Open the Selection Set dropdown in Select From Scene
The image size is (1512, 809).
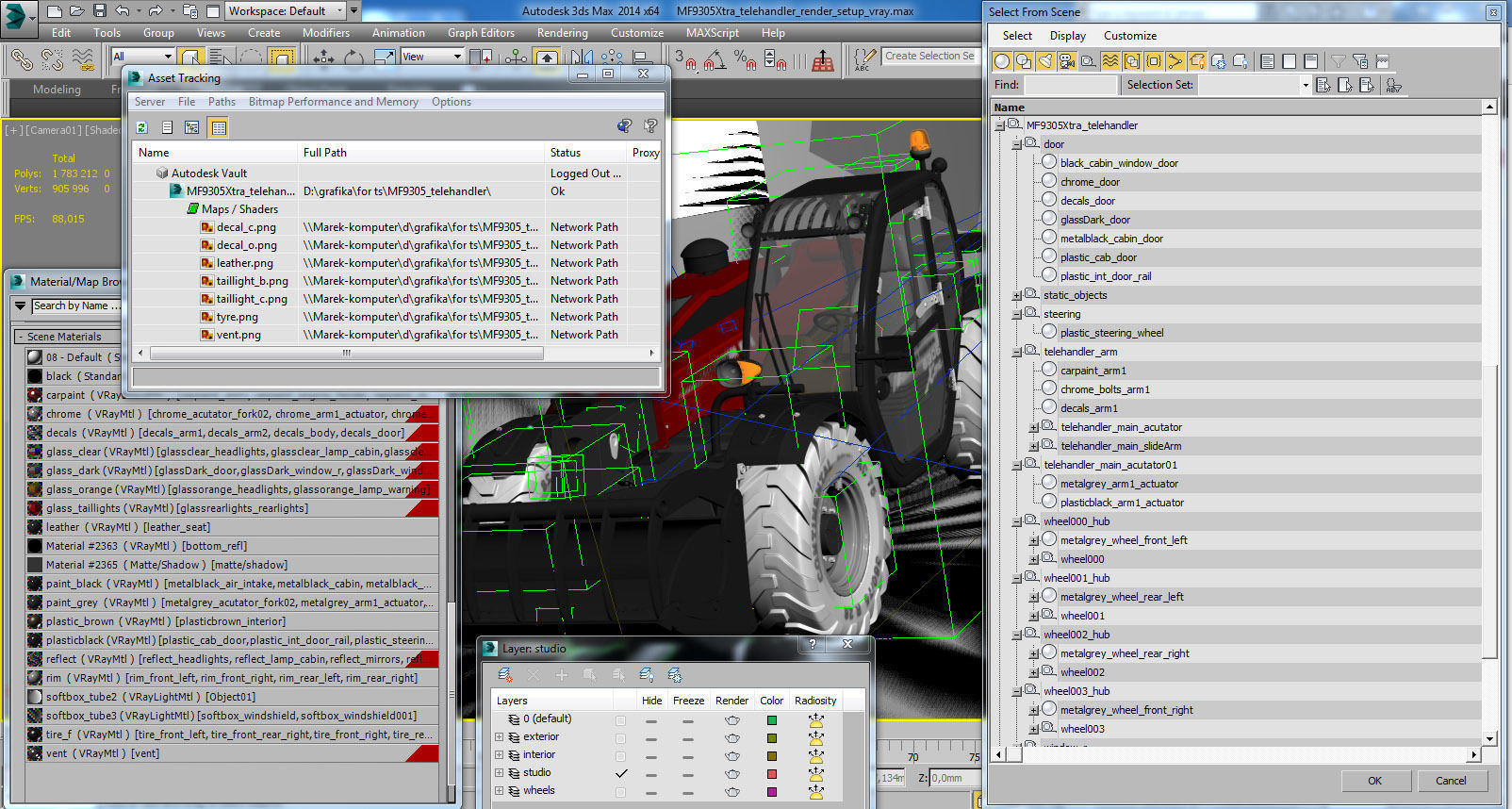[1305, 85]
